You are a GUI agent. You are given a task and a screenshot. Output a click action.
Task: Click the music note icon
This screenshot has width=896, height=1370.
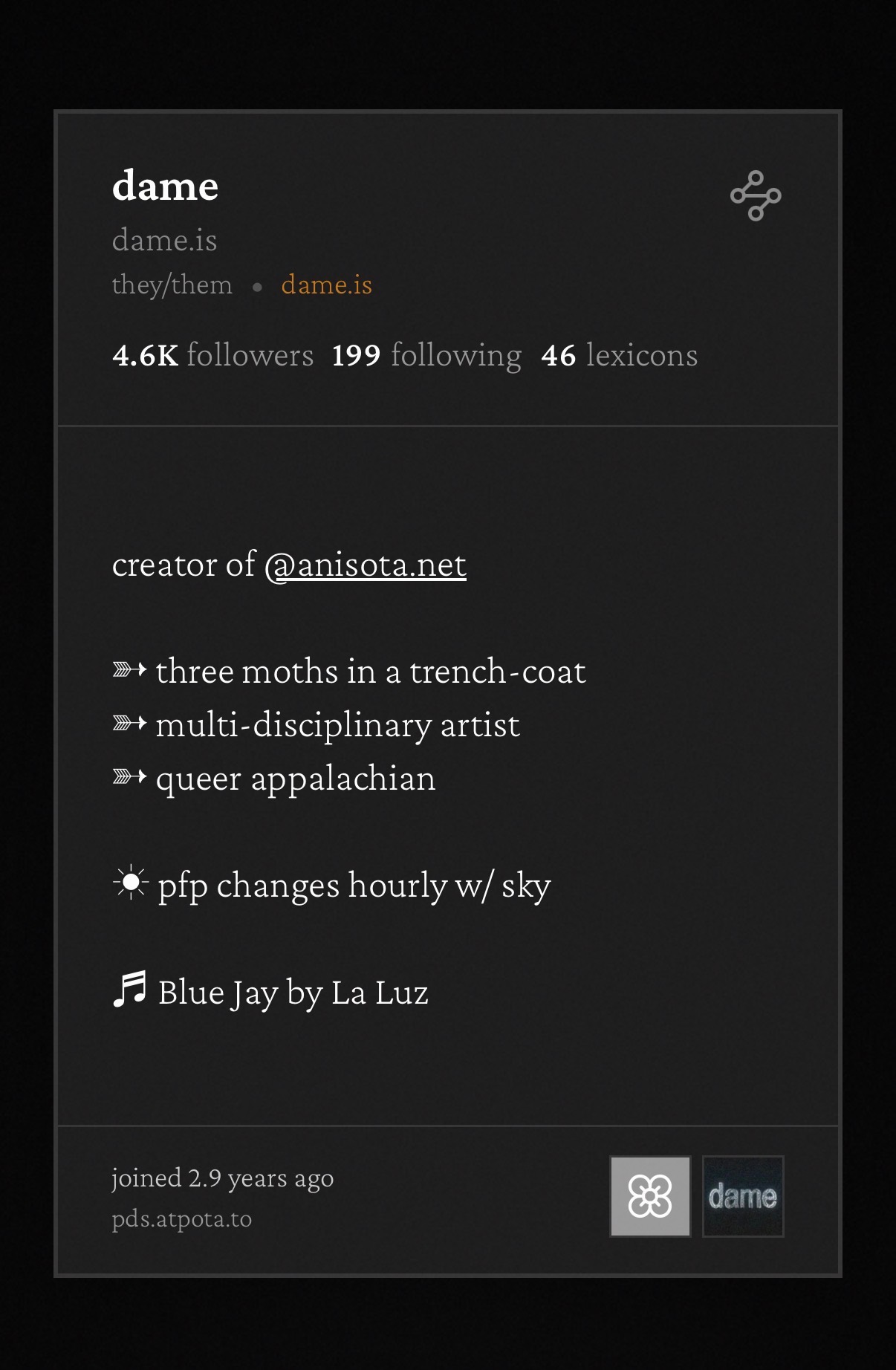129,990
